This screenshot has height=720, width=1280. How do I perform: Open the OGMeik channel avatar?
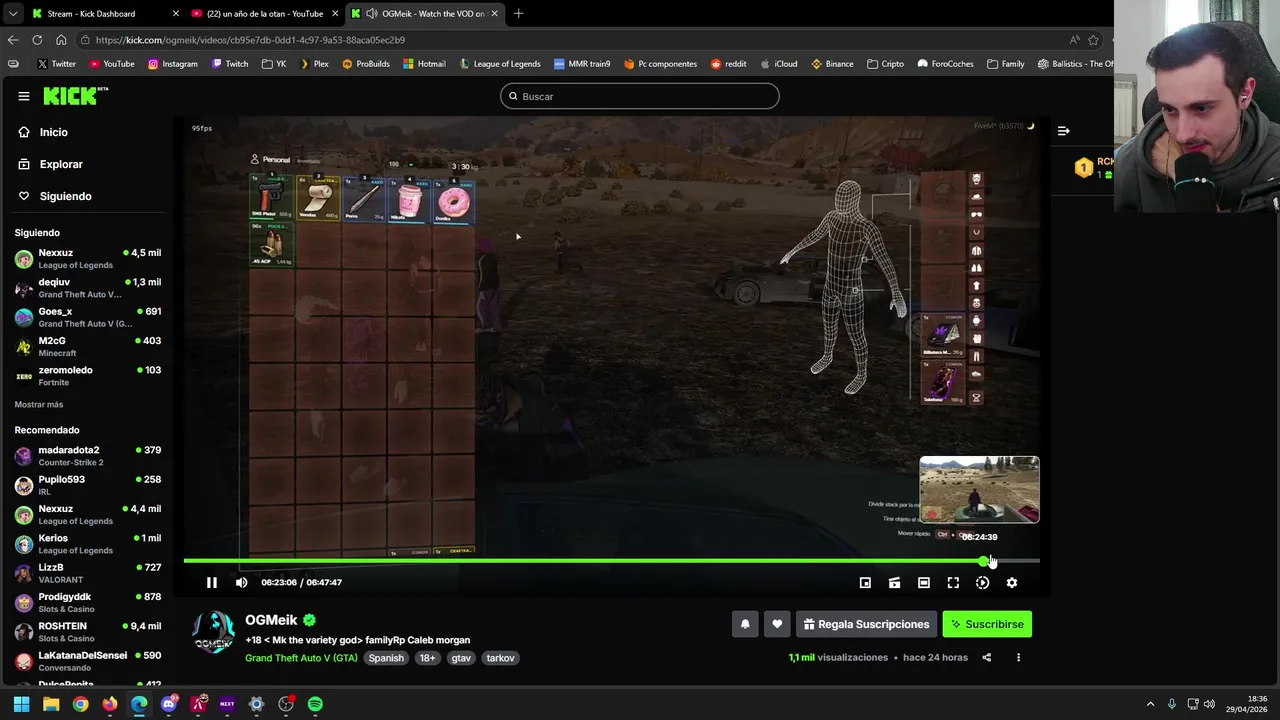[x=214, y=633]
